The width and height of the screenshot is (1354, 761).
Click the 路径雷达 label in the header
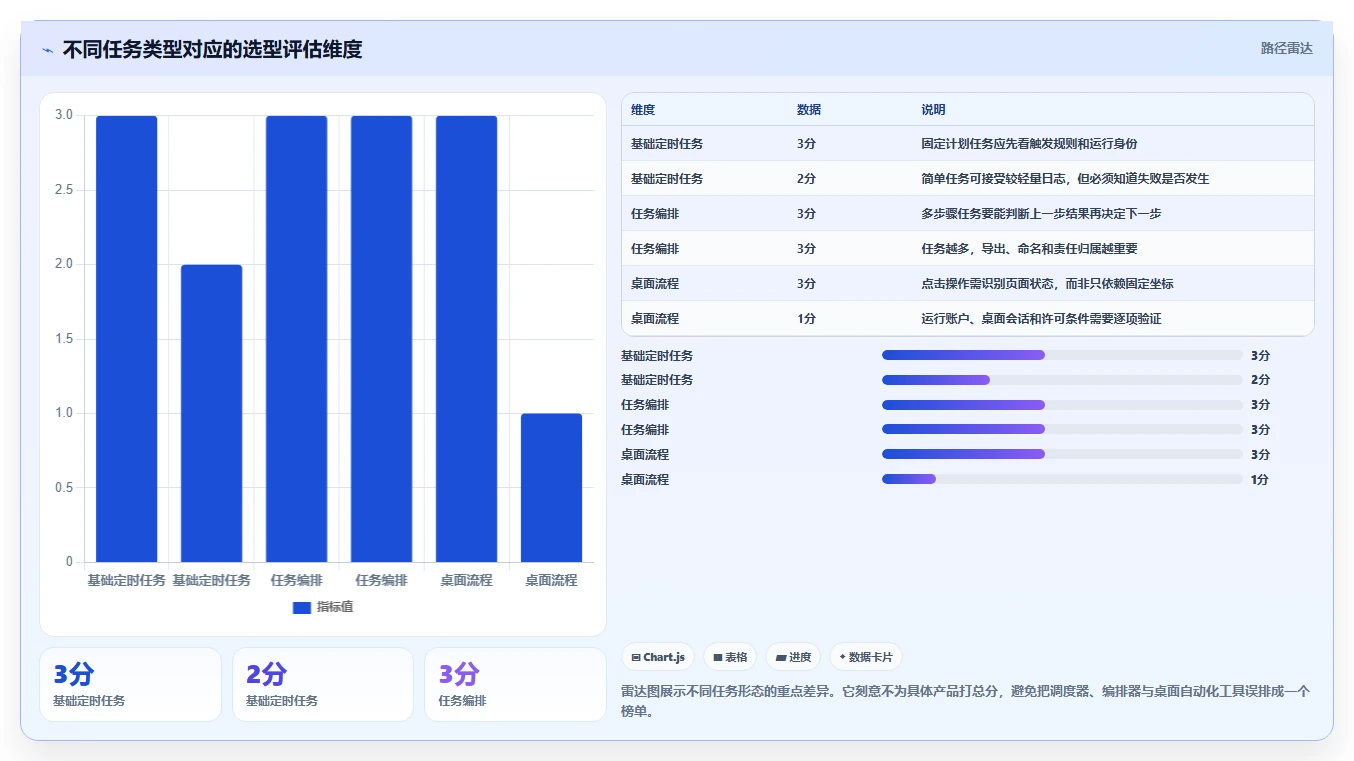pos(1286,48)
